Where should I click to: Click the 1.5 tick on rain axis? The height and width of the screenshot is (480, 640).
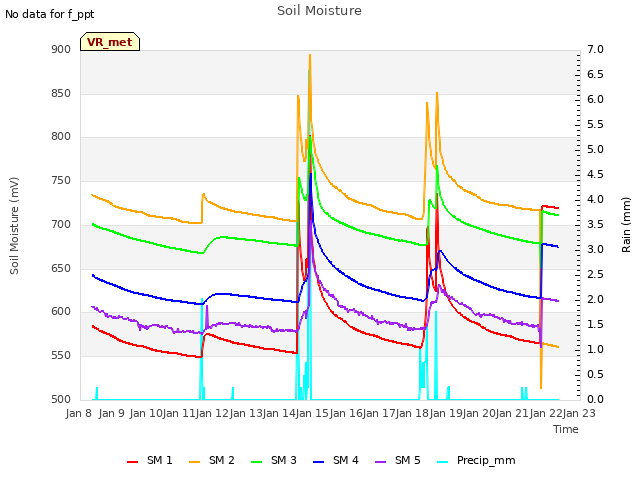(595, 324)
